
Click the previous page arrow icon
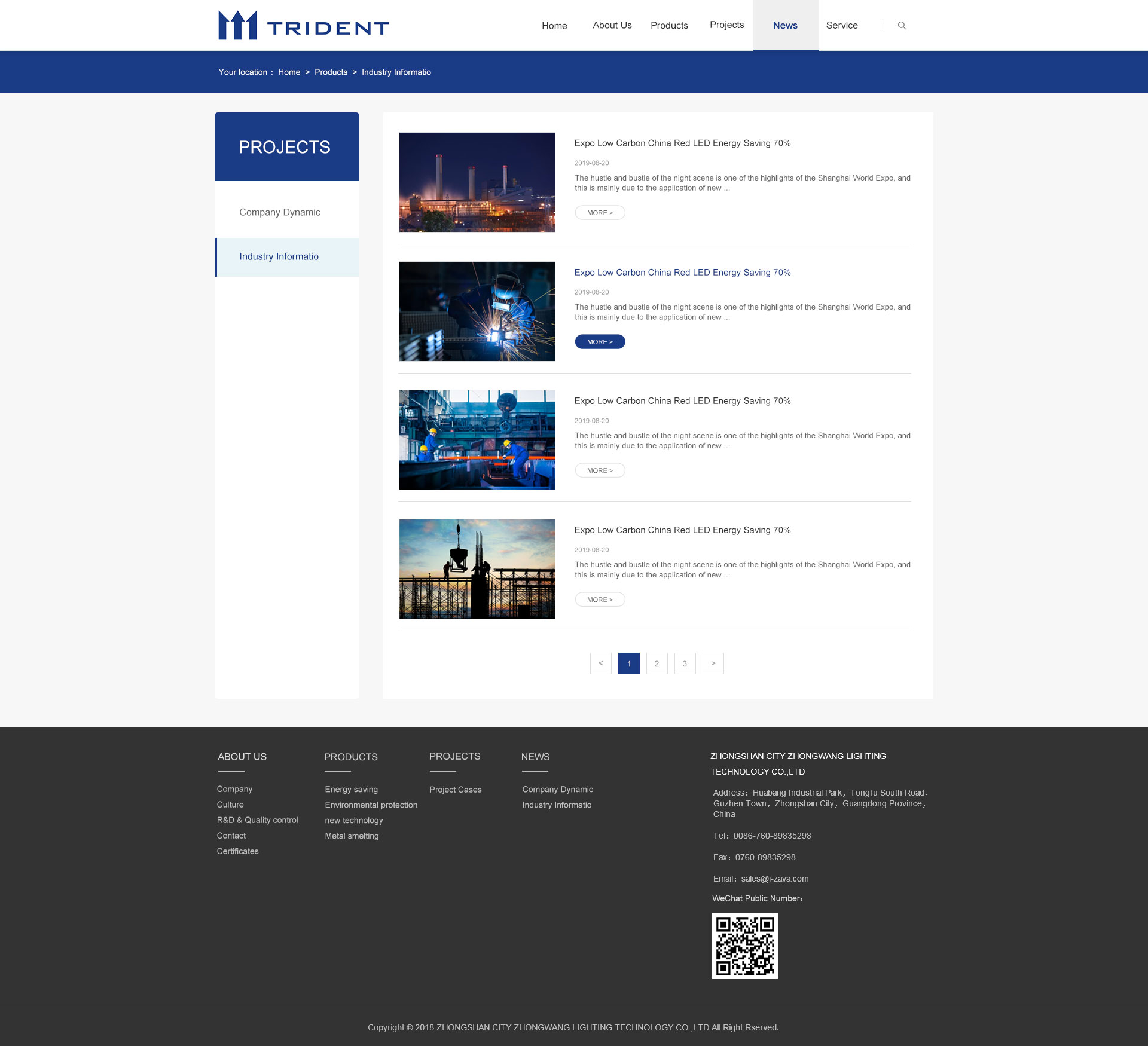600,663
